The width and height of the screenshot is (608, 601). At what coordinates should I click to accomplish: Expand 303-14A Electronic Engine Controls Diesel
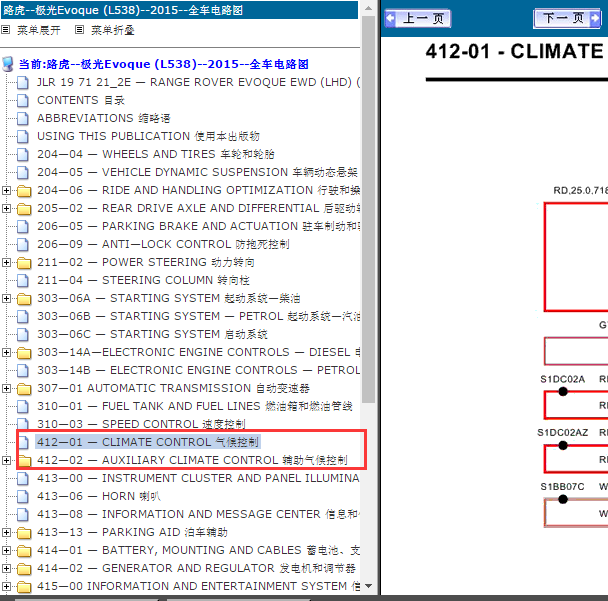(6, 352)
